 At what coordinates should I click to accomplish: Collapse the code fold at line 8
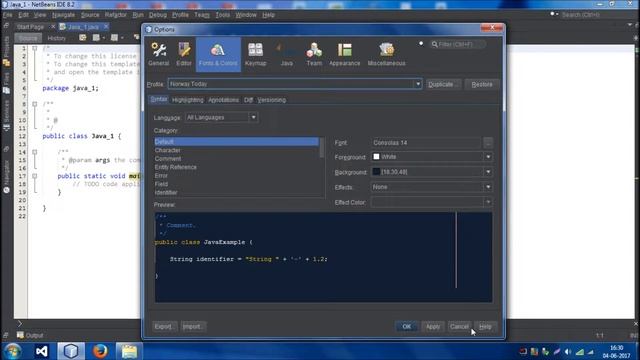click(x=35, y=104)
